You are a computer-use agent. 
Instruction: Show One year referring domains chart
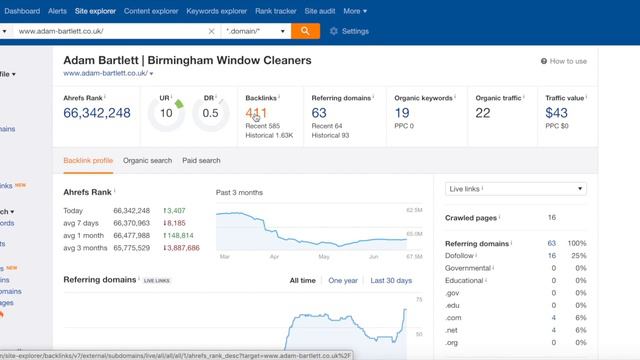coord(343,280)
